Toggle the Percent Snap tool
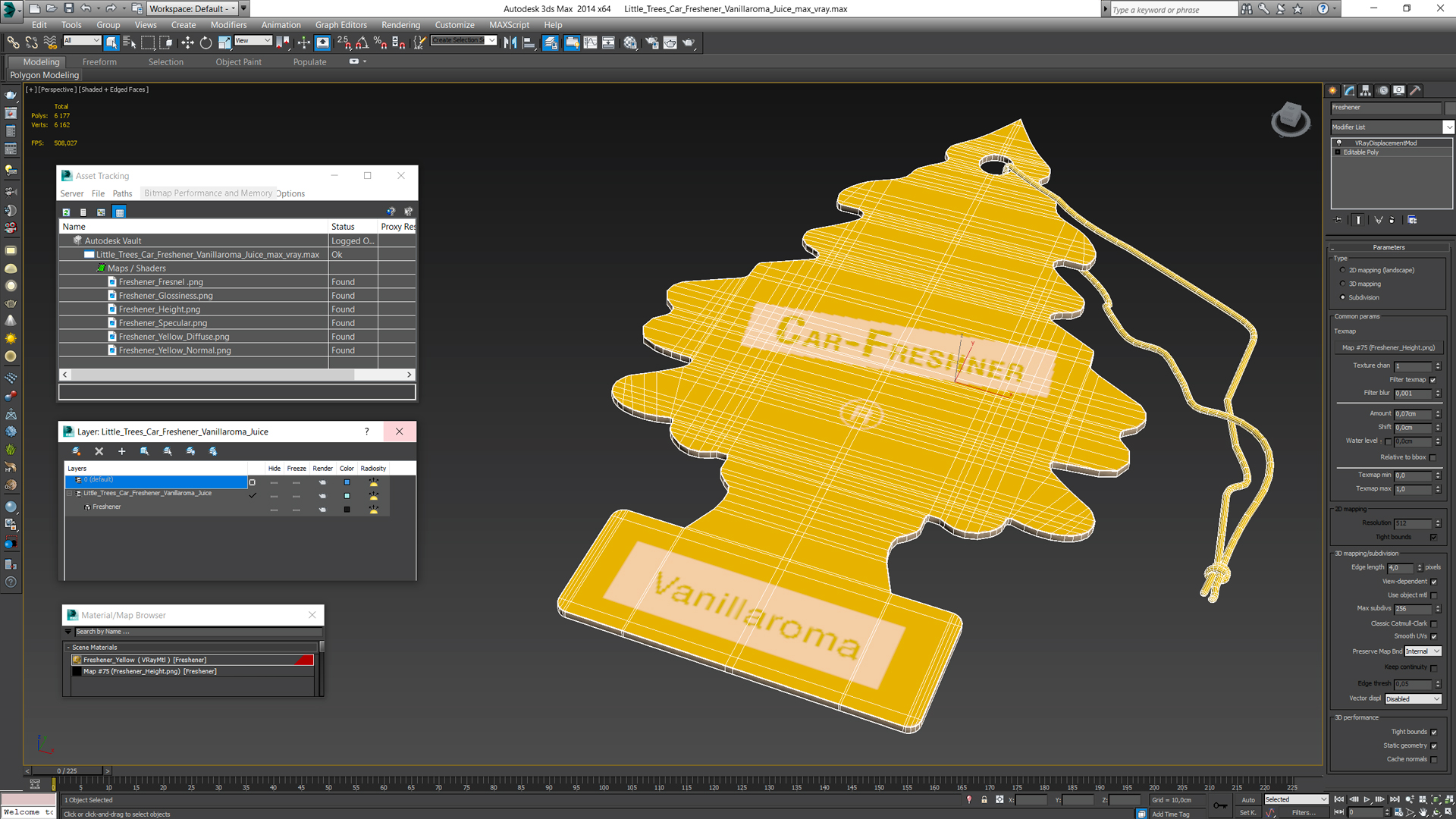1456x819 pixels. 380,42
